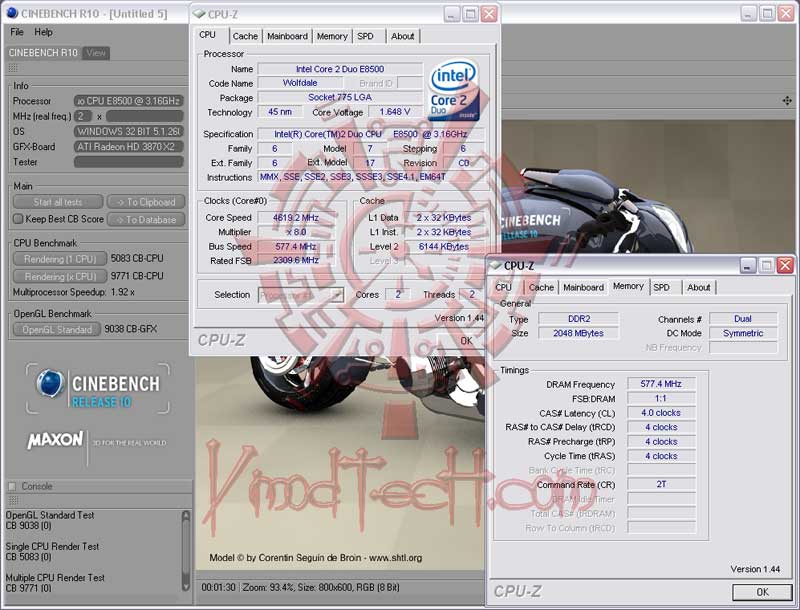Select the SPD tab in the CPU-Z Memory window

(x=661, y=287)
